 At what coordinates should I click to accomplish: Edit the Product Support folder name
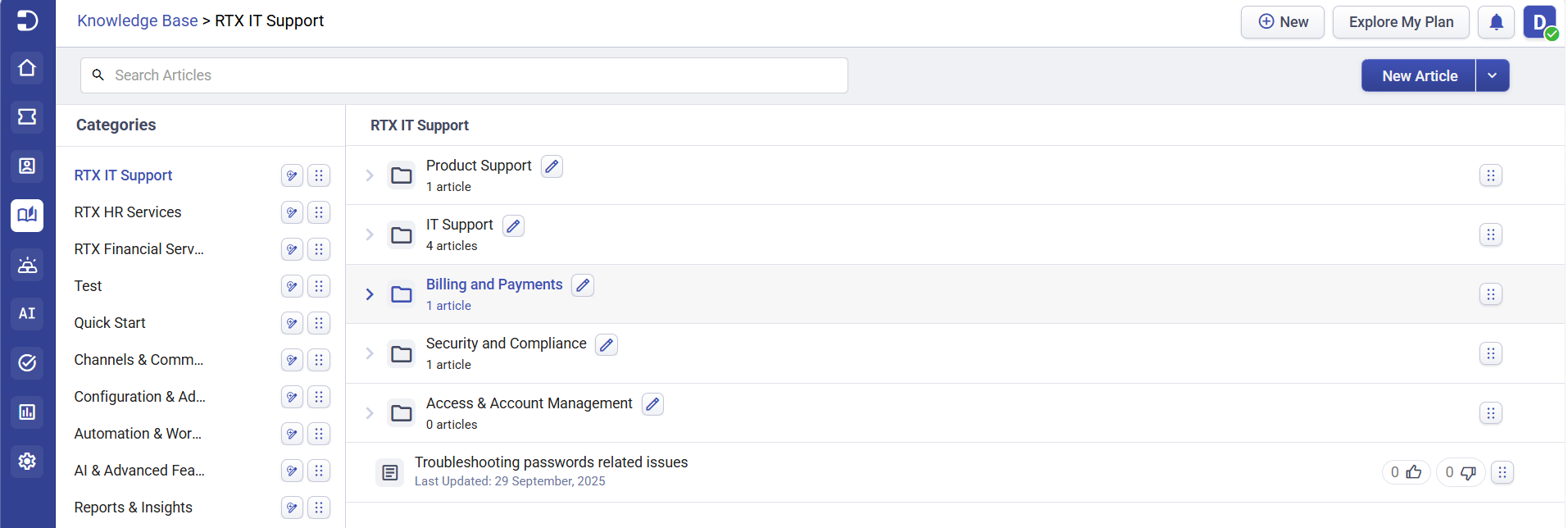552,166
